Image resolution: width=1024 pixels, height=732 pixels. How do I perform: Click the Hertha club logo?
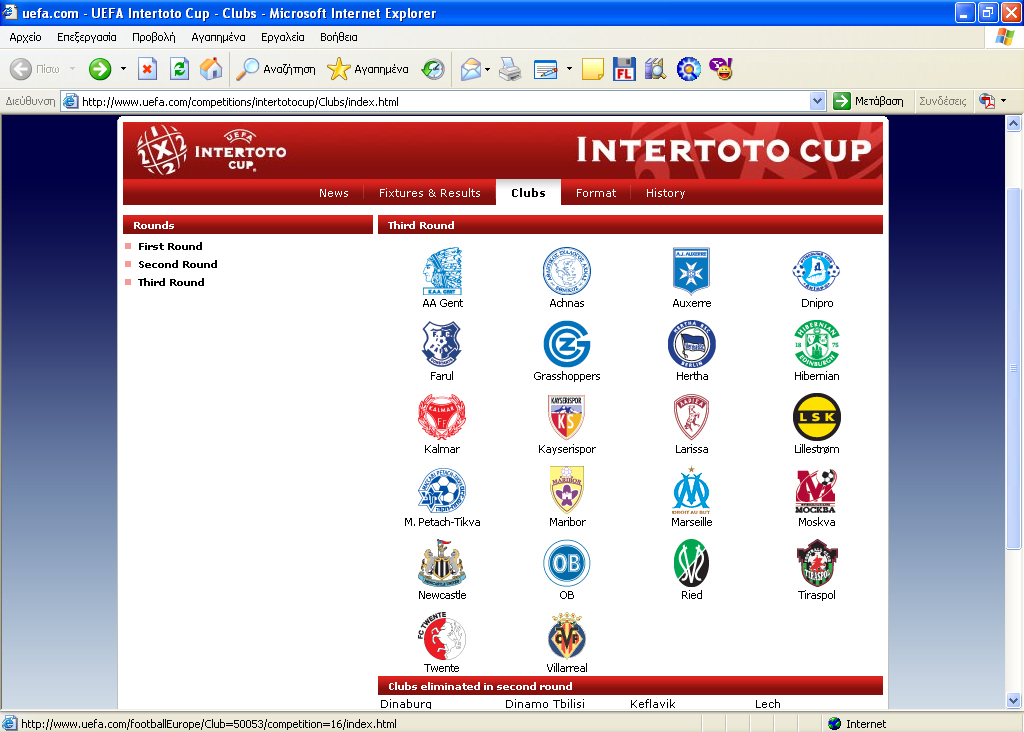point(692,344)
